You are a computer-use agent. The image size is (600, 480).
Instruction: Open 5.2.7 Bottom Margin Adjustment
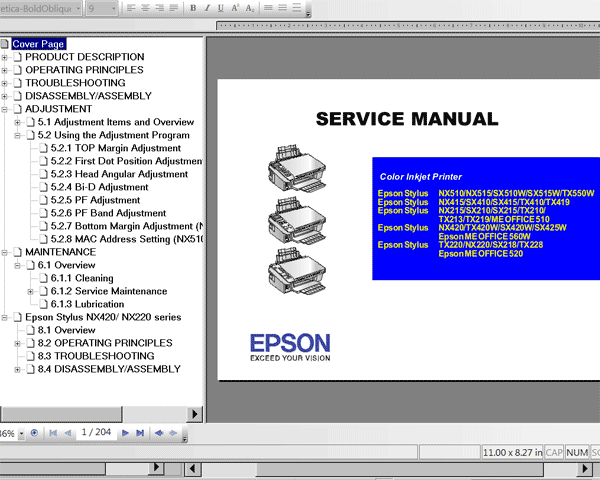(127, 226)
